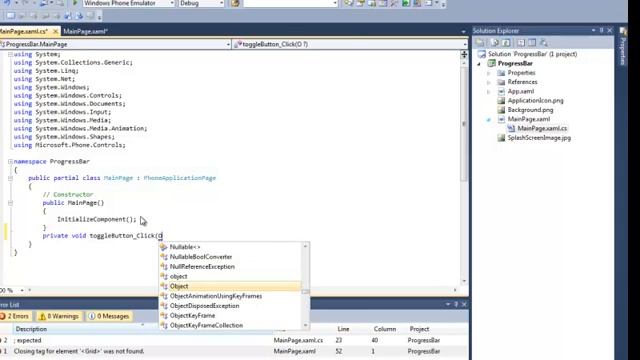This screenshot has width=640, height=360.
Task: Pin or auto-hide the Error List panel
Action: tap(456, 304)
